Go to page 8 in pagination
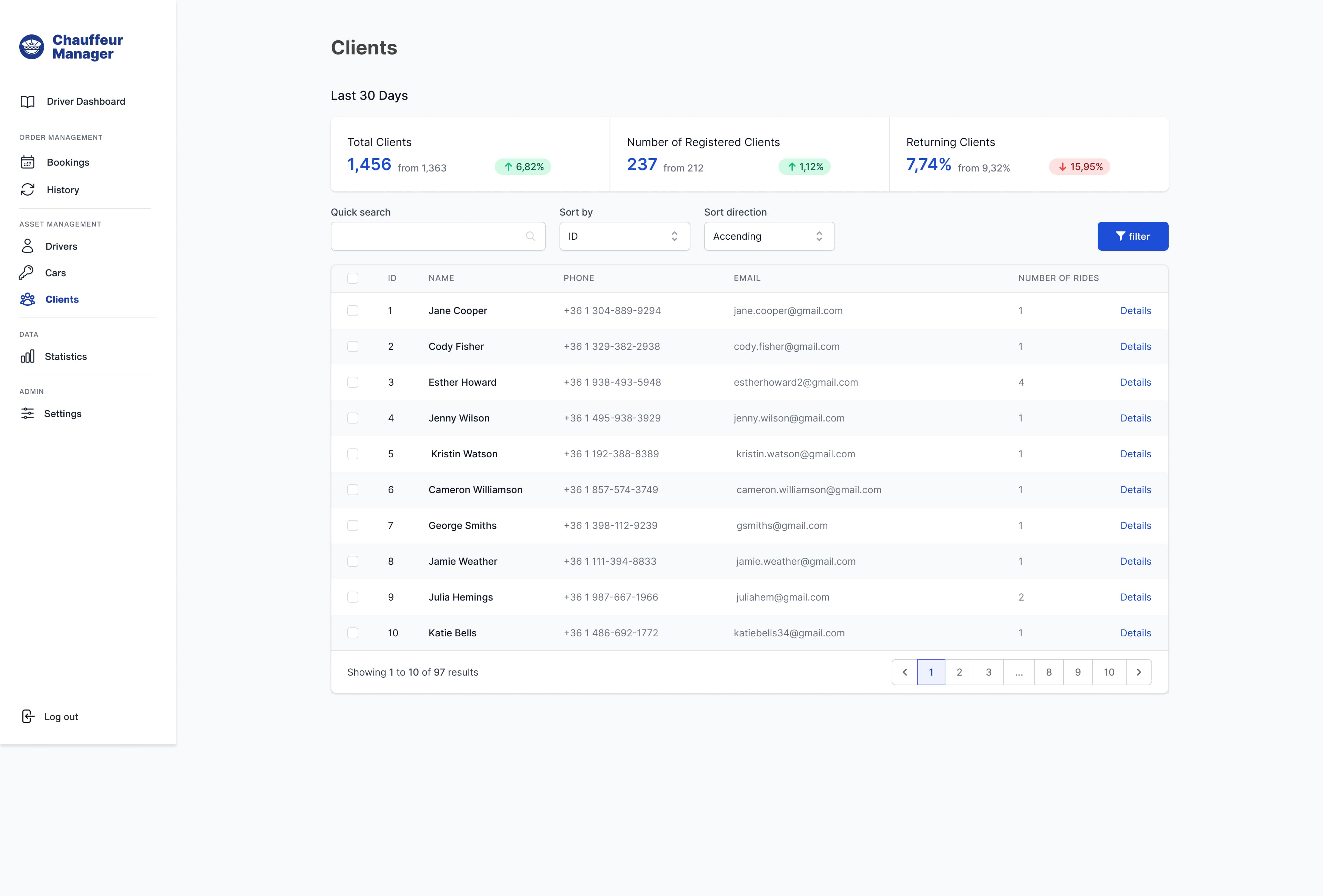 point(1049,673)
